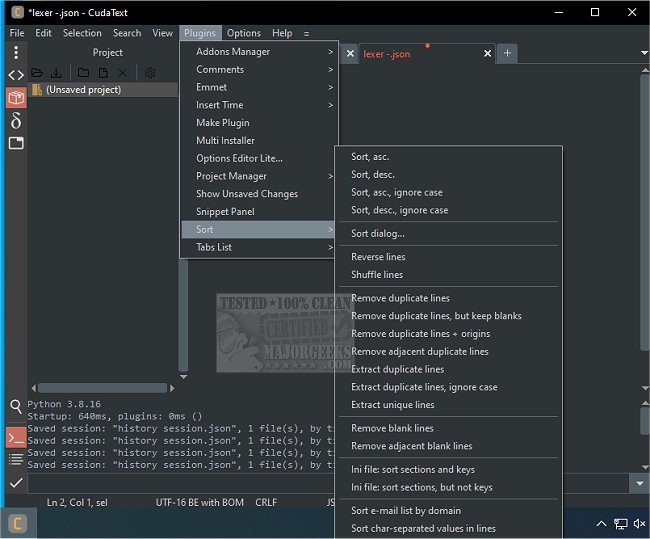This screenshot has width=650, height=539.
Task: Click the project panel horizontal scrollbar
Action: pyautogui.click(x=102, y=388)
